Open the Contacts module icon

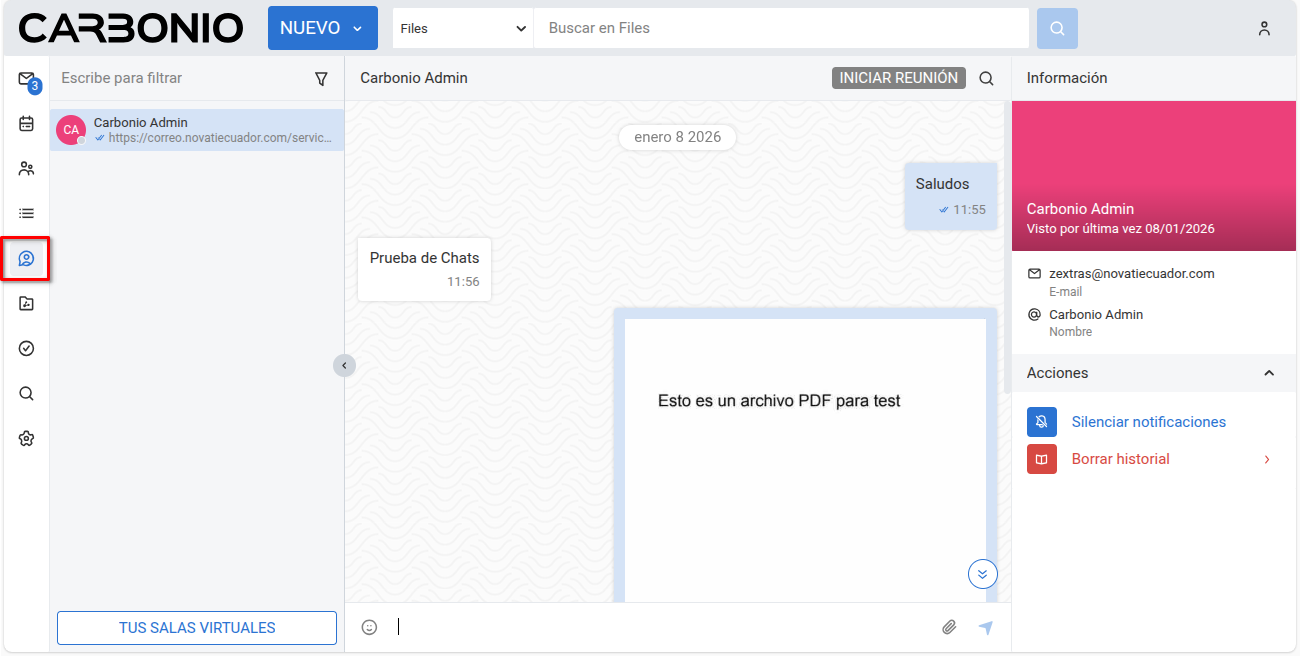pos(26,169)
